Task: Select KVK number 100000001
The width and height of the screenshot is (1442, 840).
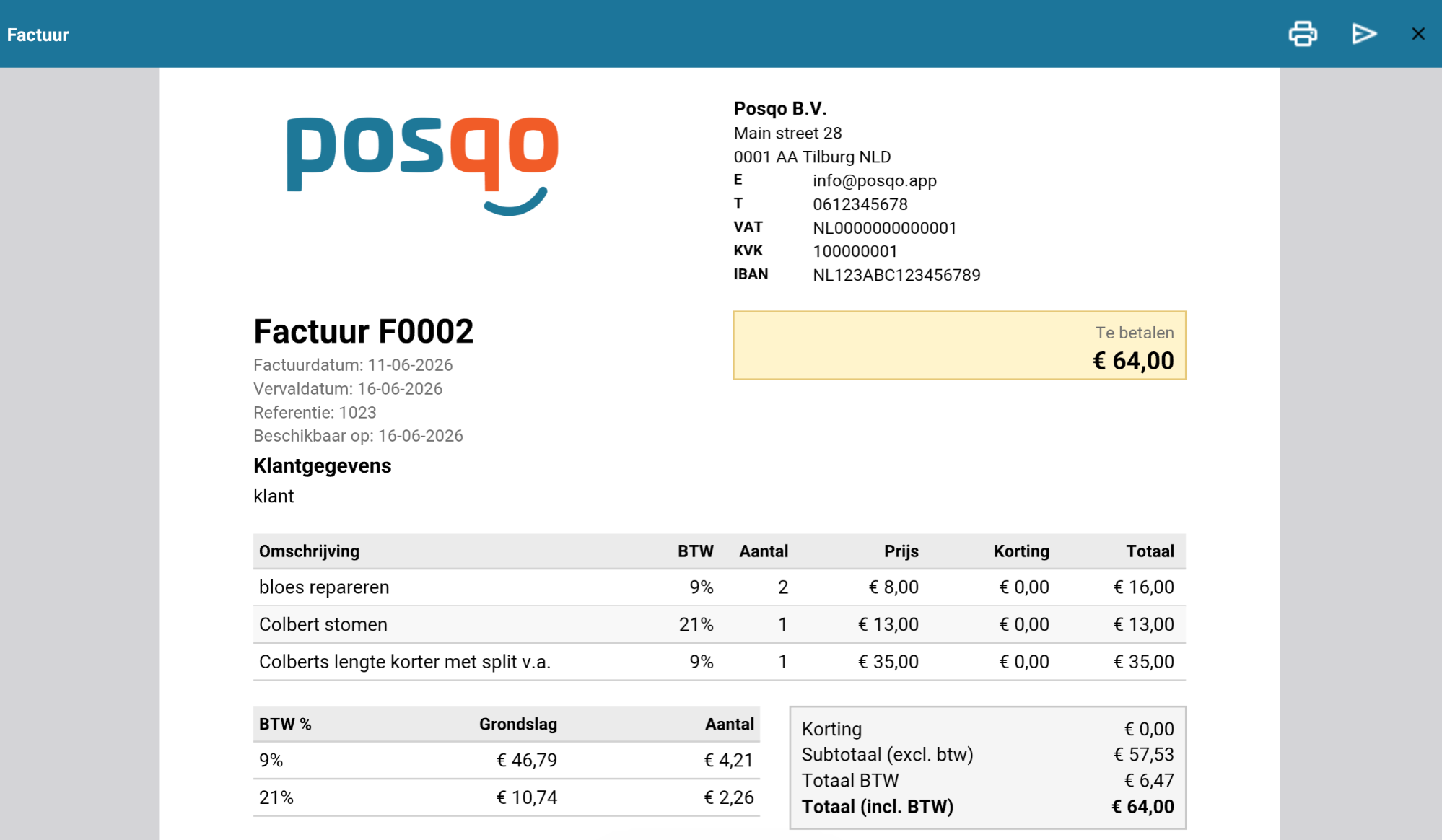Action: (x=855, y=251)
